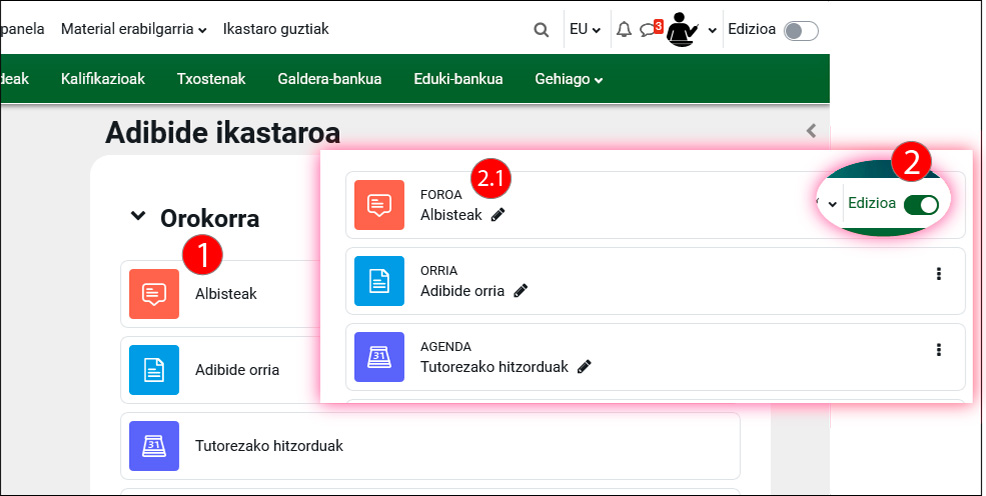Screen dimensions: 986x496
Task: Turn off the green Edizioa toggle
Action: 921,204
